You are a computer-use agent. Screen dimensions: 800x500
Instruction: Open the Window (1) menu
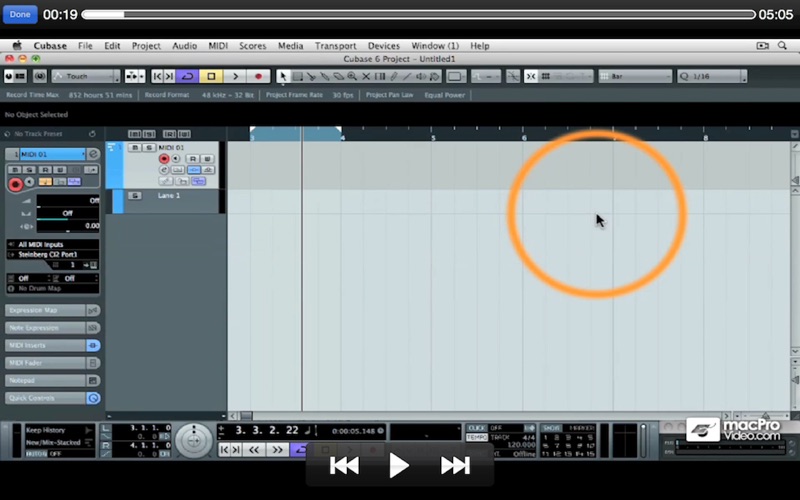click(x=435, y=45)
